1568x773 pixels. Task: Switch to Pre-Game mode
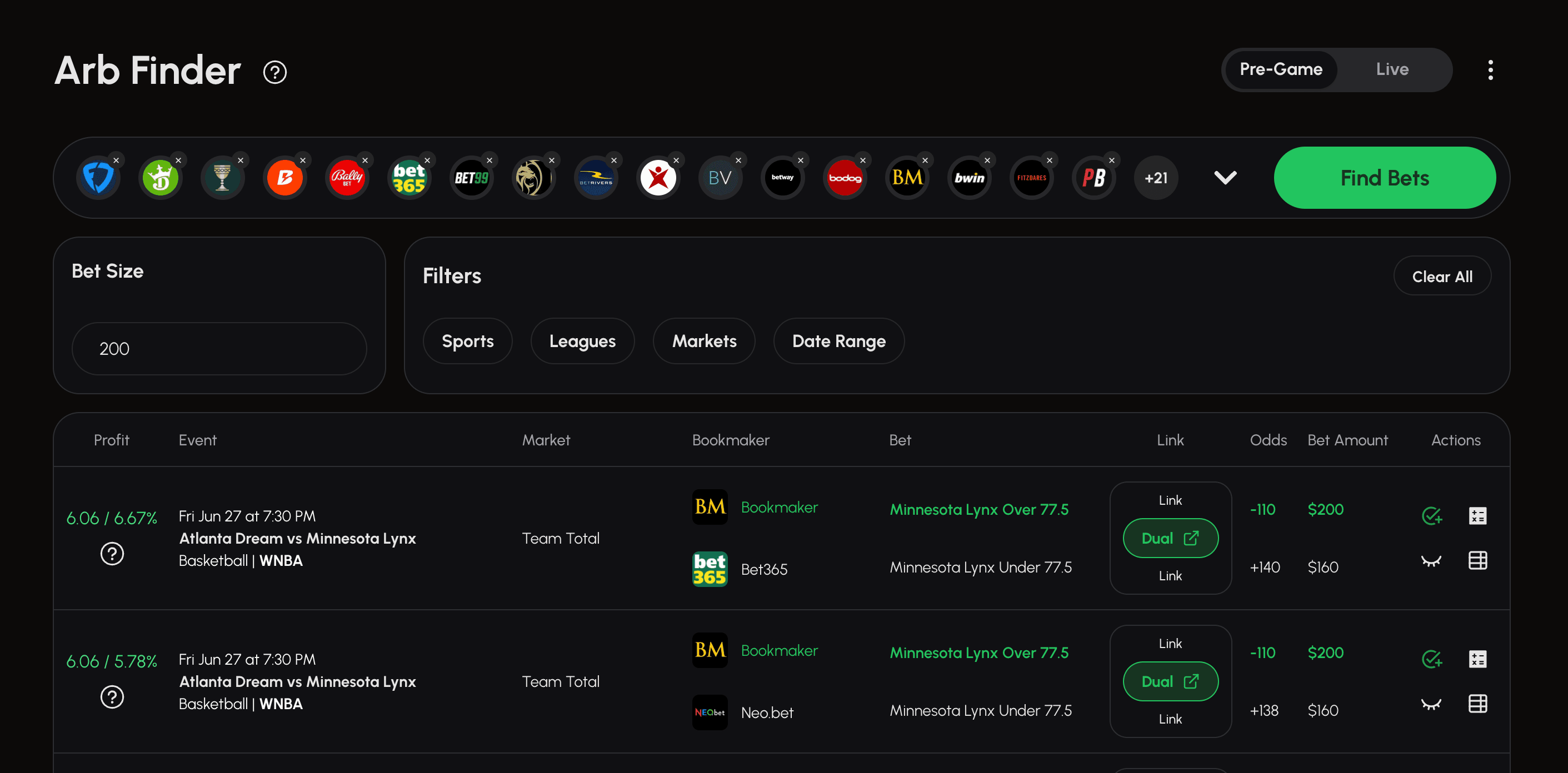pyautogui.click(x=1281, y=69)
